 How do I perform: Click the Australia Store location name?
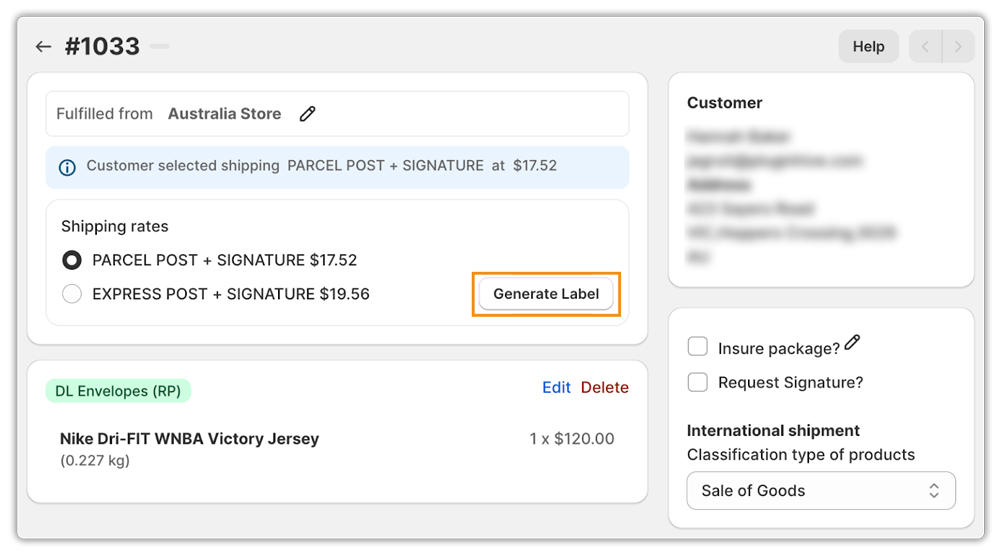(224, 114)
